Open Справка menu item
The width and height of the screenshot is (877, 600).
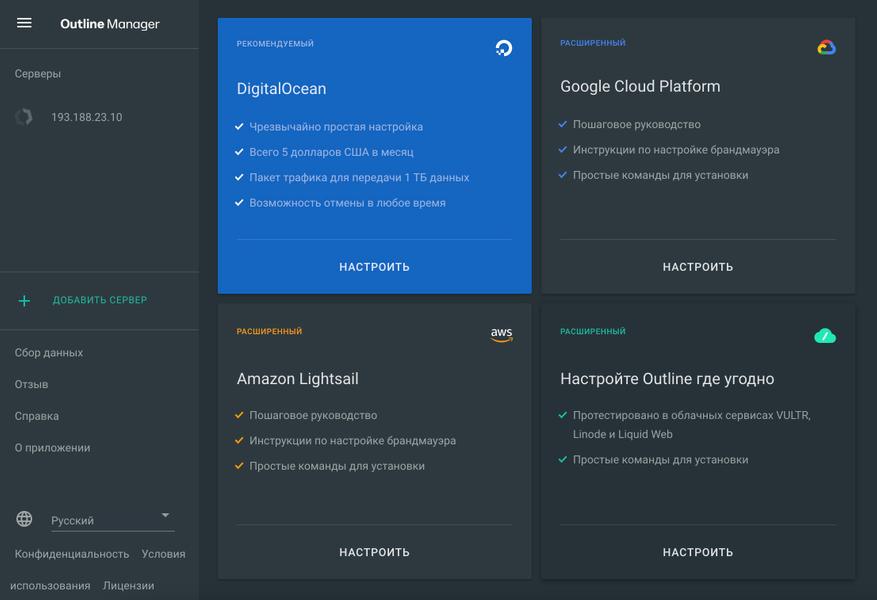(37, 416)
